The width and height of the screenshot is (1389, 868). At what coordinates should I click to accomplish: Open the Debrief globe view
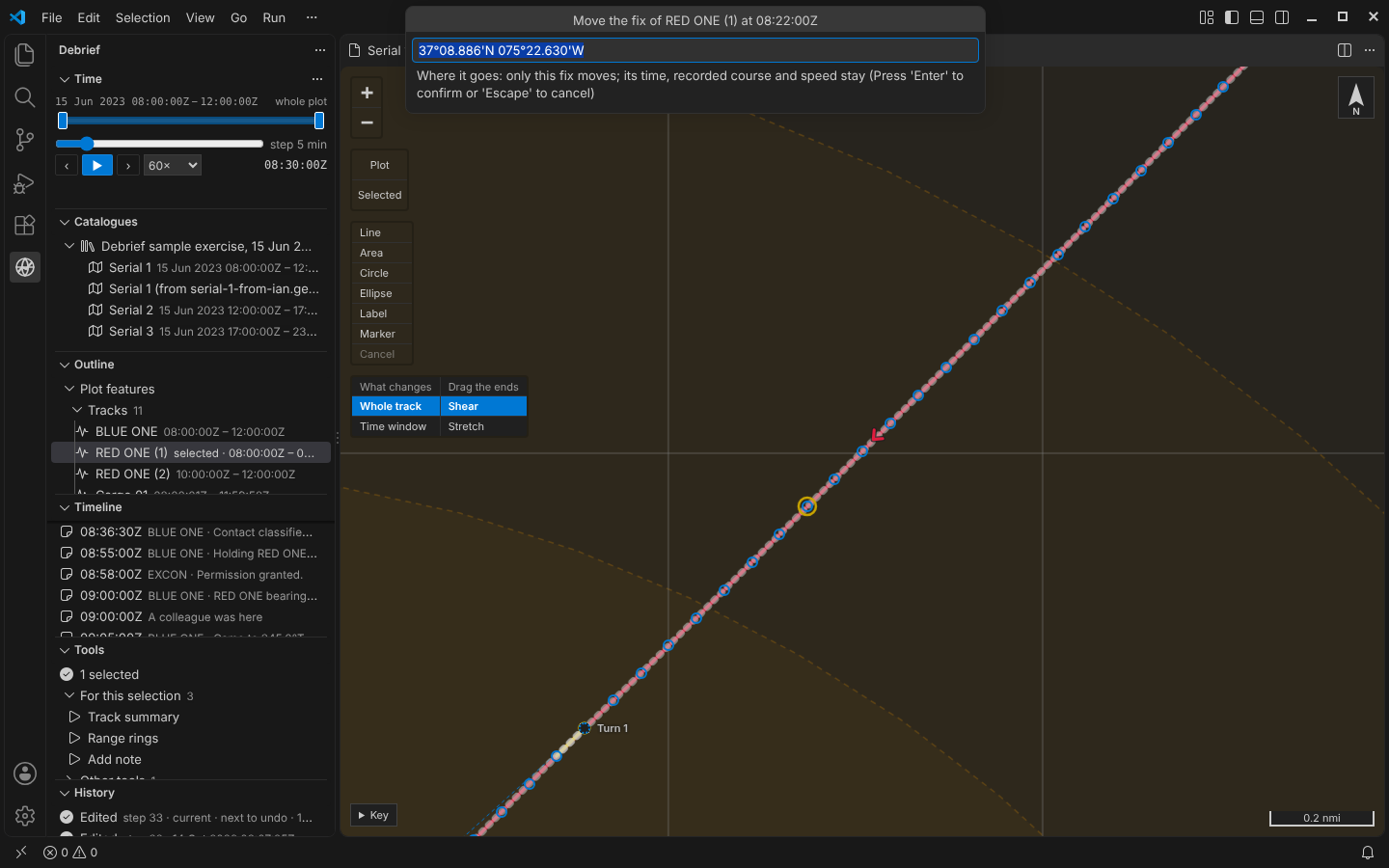(25, 267)
